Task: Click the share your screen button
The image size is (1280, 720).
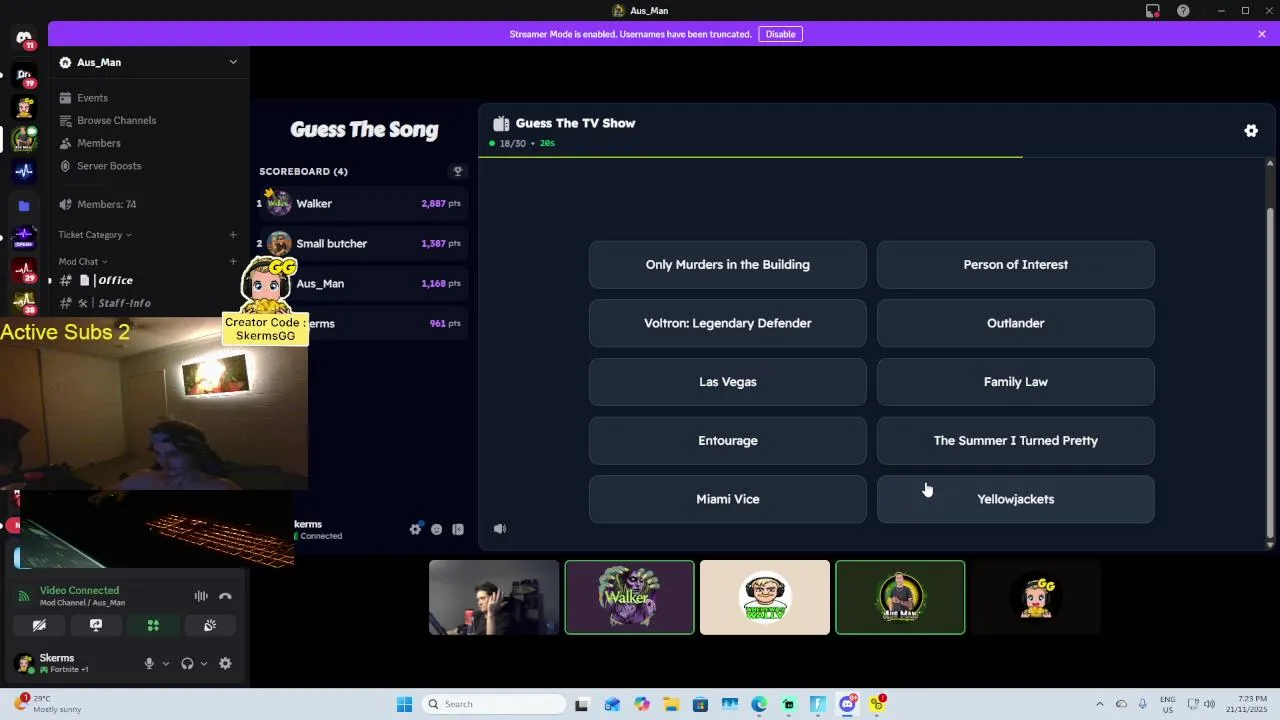Action: tap(96, 625)
